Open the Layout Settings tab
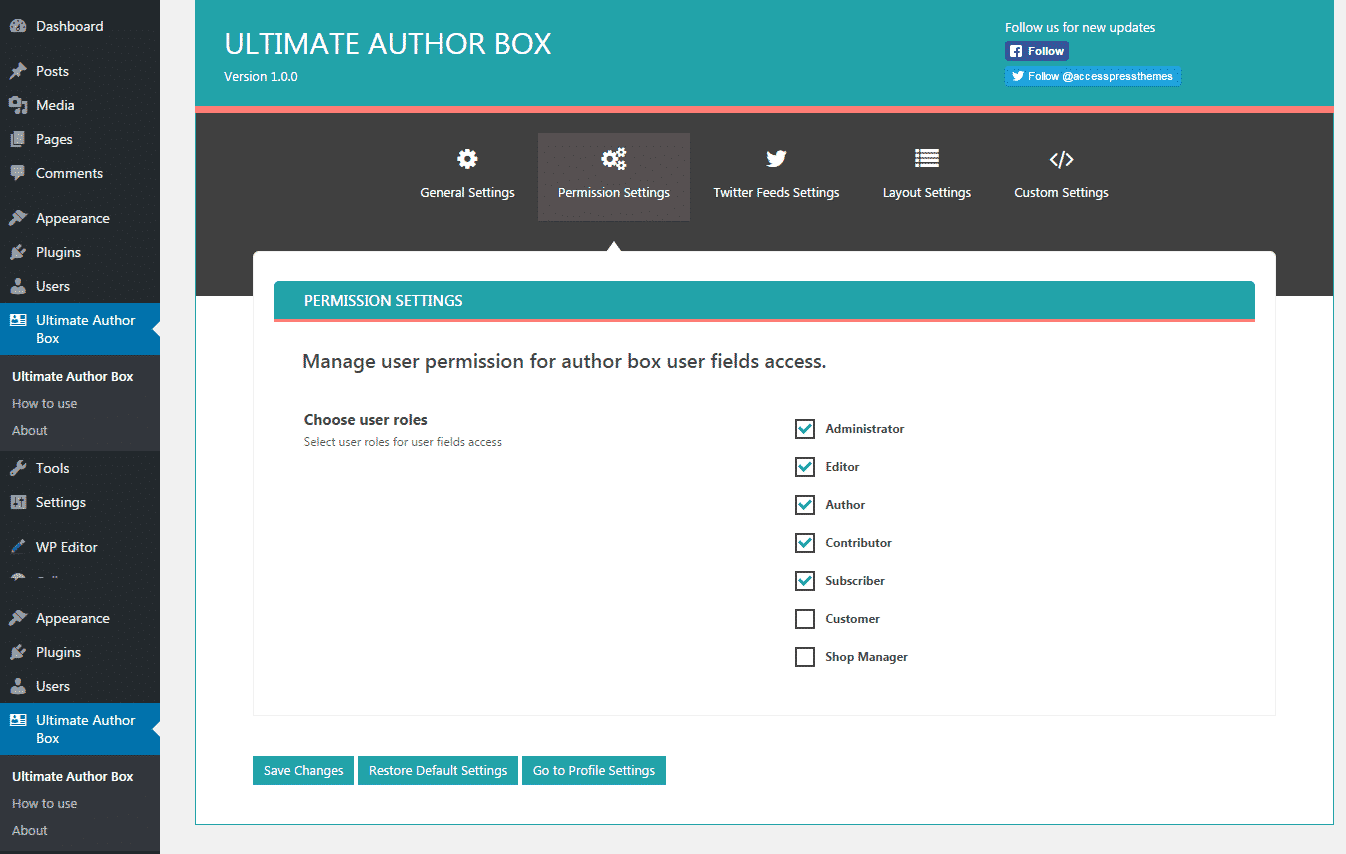This screenshot has height=854, width=1346. click(x=927, y=177)
